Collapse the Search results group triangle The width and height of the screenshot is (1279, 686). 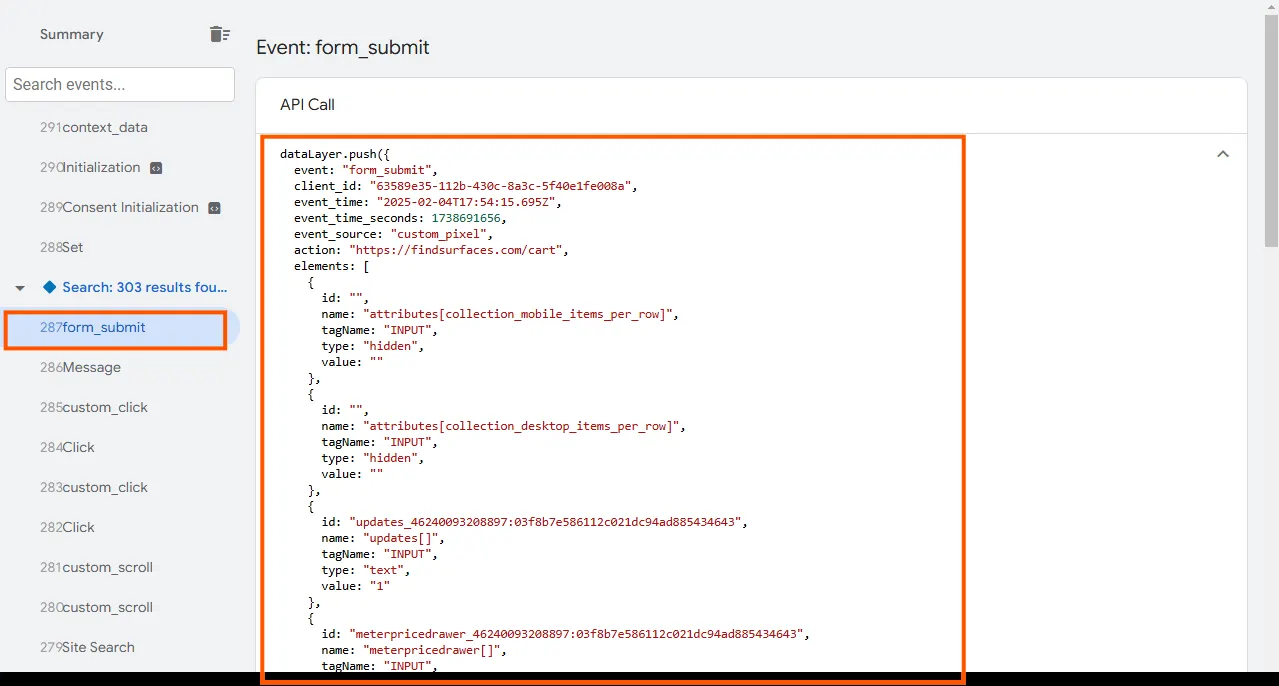point(20,288)
